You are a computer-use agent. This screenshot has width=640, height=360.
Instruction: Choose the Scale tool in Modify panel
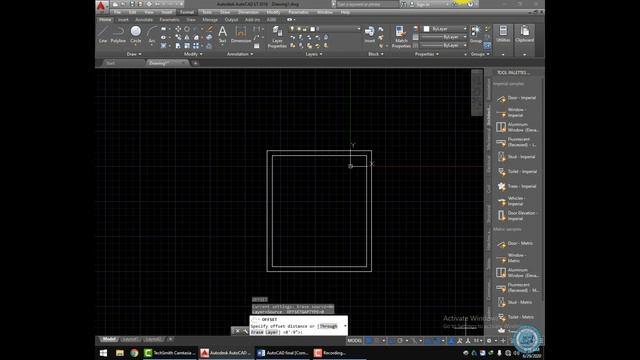pos(187,46)
